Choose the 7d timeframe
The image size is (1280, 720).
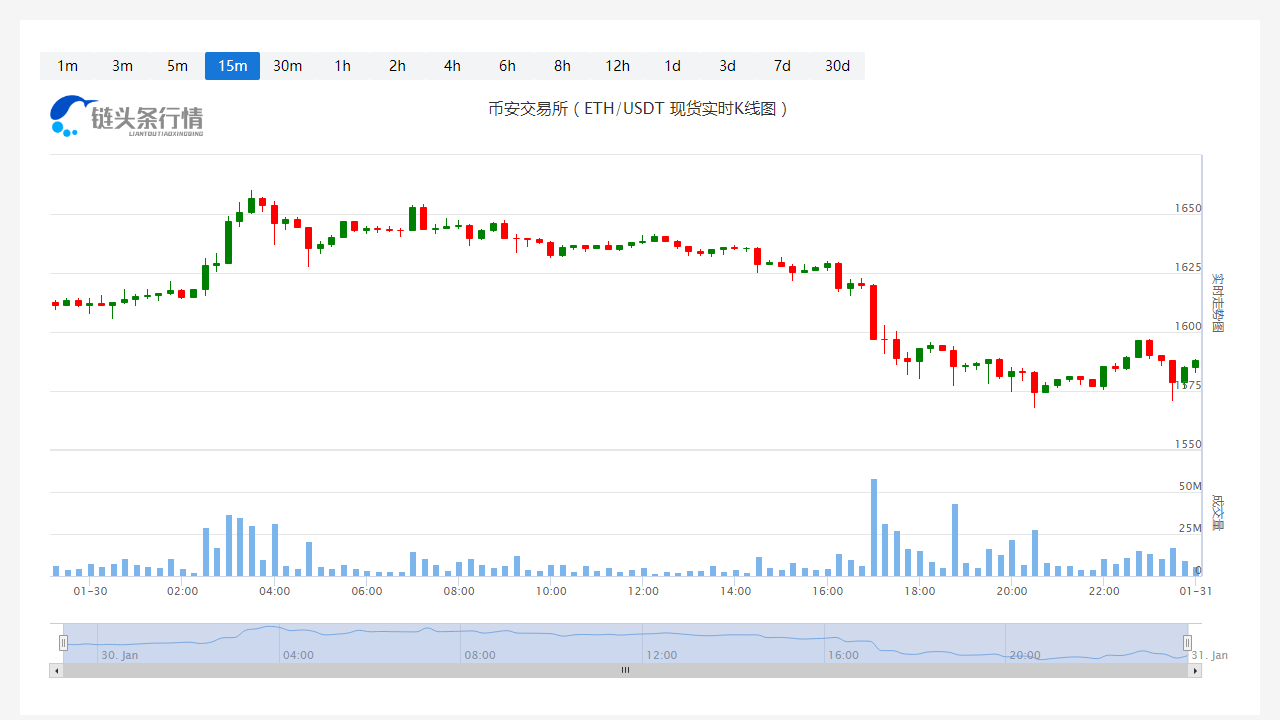(782, 66)
